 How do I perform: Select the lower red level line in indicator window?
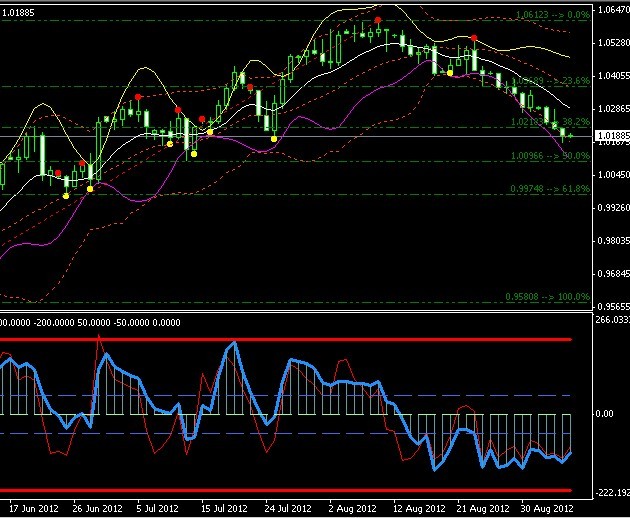[x=286, y=490]
